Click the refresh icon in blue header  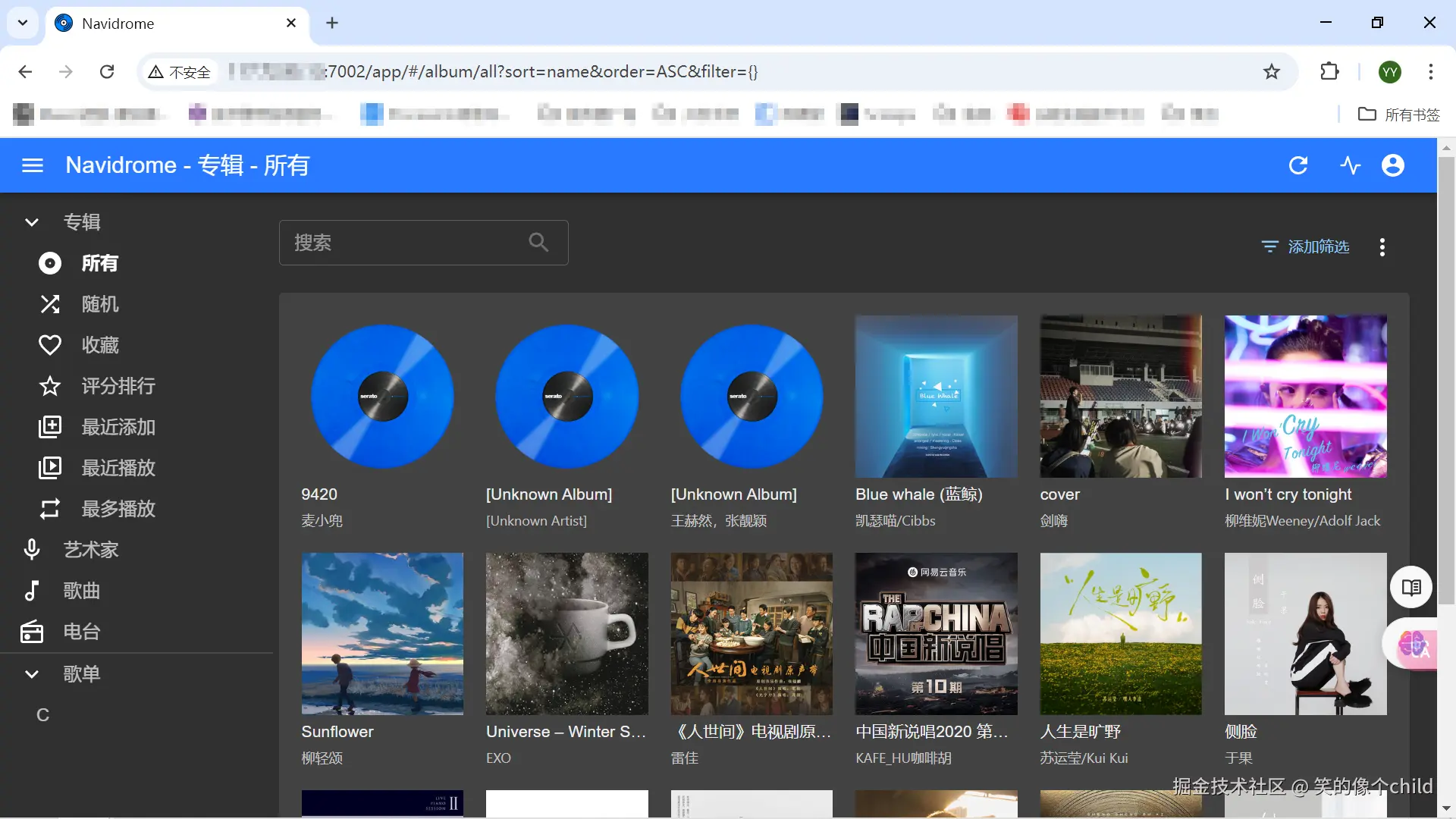(x=1298, y=165)
